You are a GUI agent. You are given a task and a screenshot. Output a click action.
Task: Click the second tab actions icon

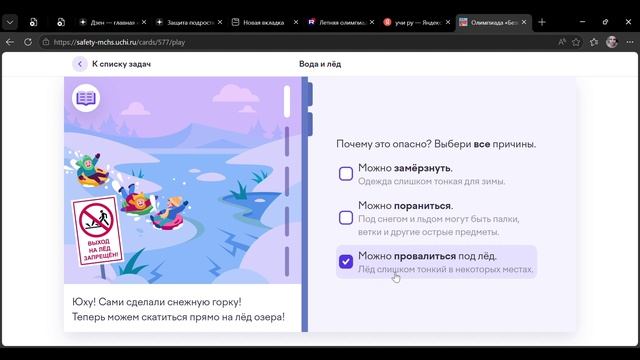click(61, 22)
